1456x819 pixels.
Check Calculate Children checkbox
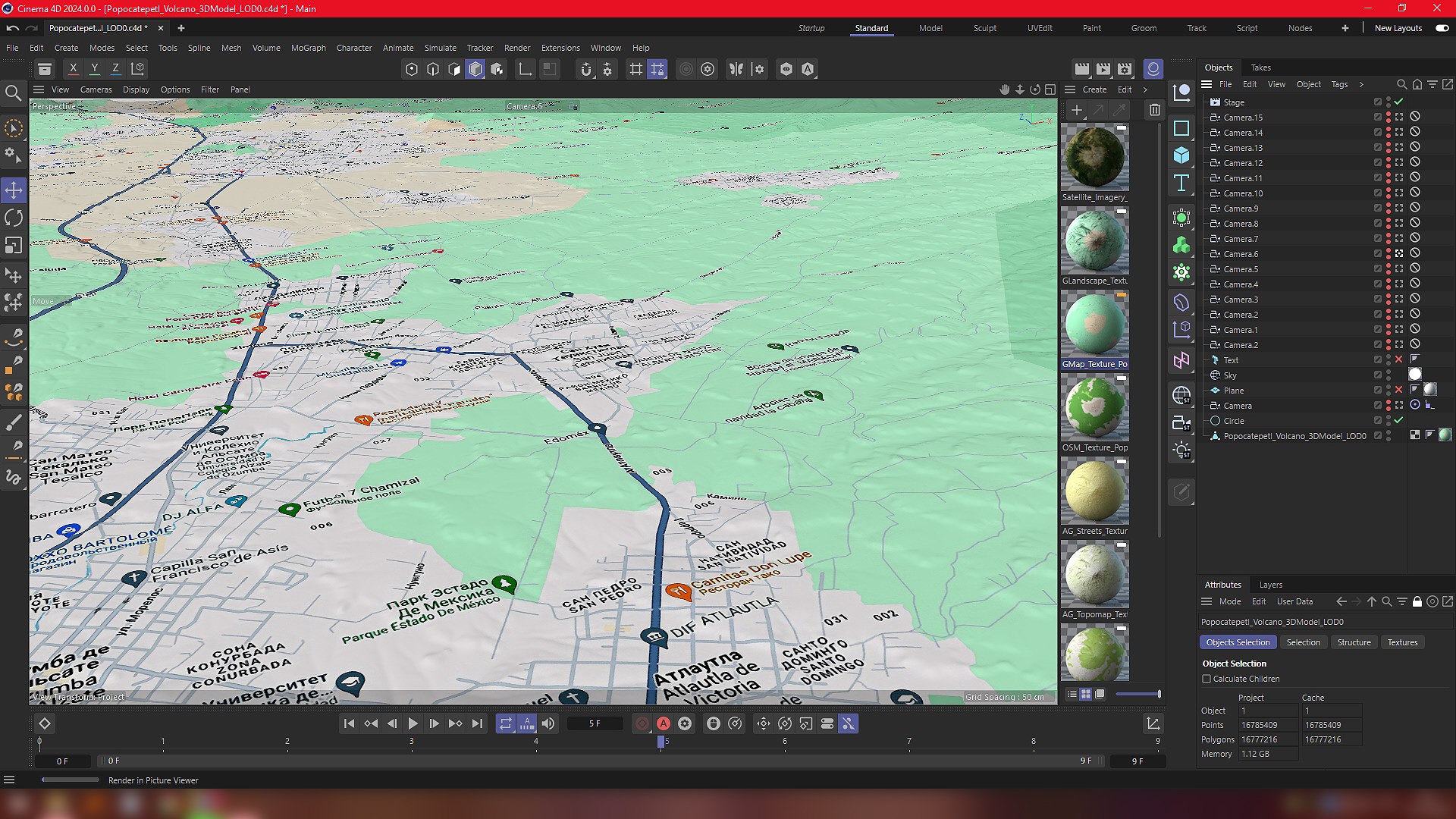tap(1207, 679)
